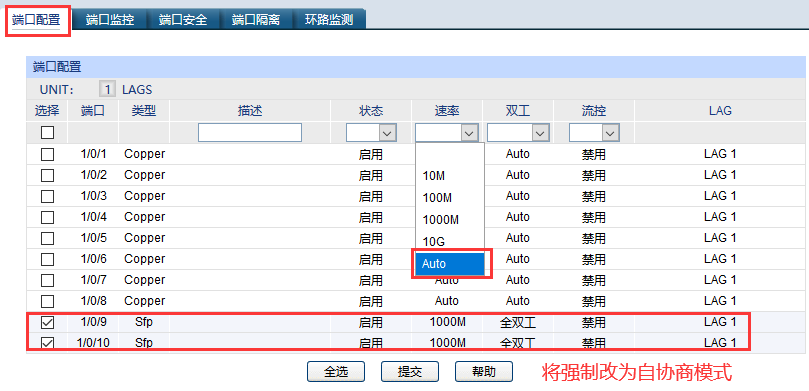This screenshot has width=809, height=391.
Task: Collapse the 速率 dropdown
Action: [446, 133]
